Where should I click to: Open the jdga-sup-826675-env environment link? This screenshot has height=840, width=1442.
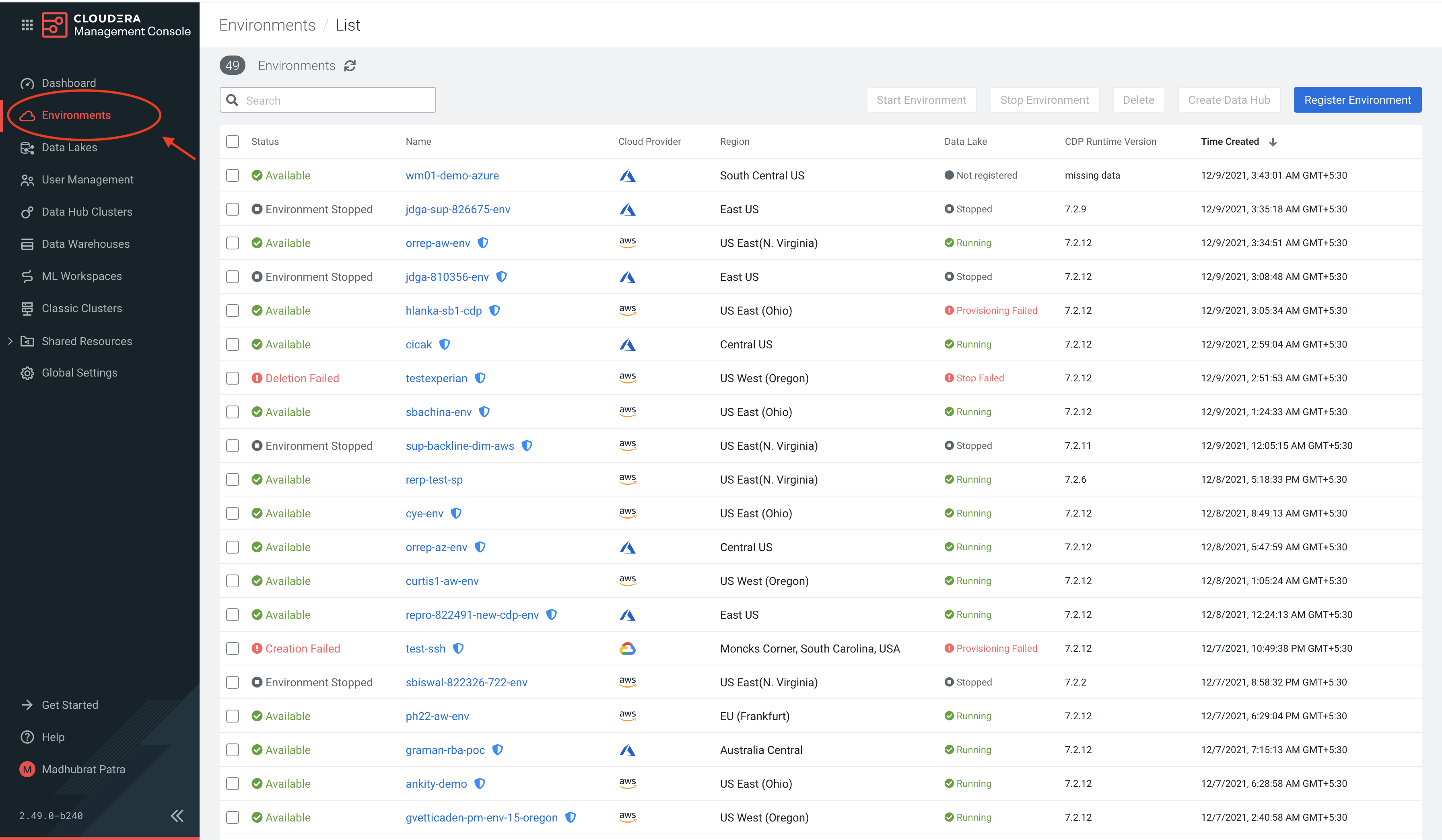click(x=457, y=210)
